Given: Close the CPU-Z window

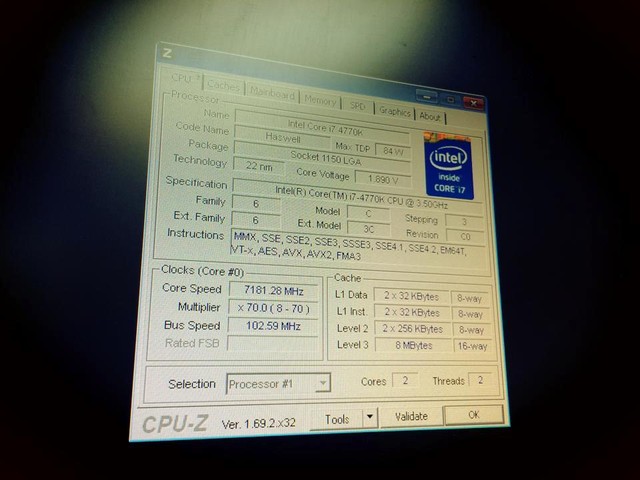Looking at the screenshot, I should 473,103.
